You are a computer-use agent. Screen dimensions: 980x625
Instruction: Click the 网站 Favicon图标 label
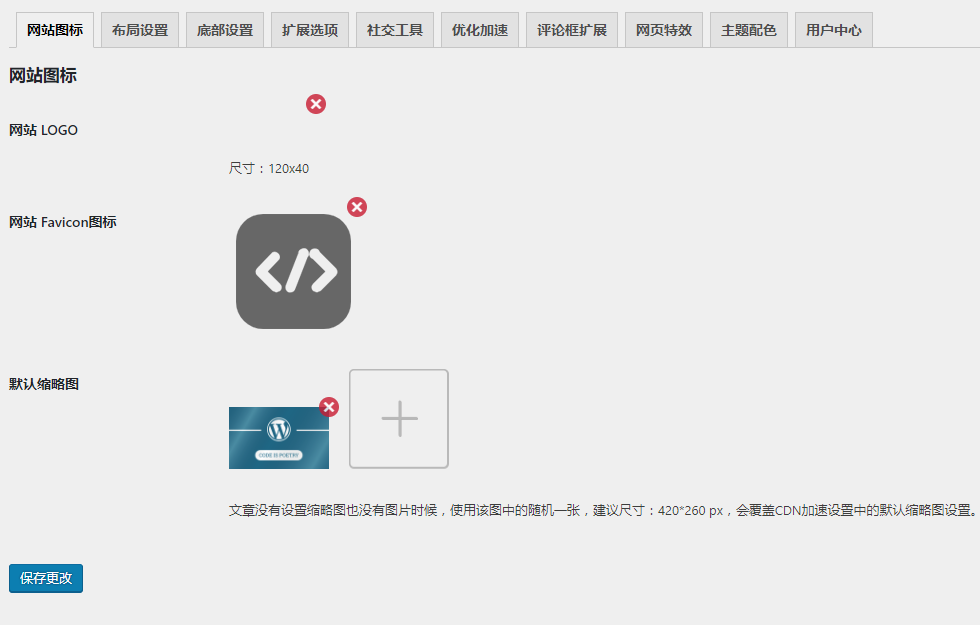[63, 222]
